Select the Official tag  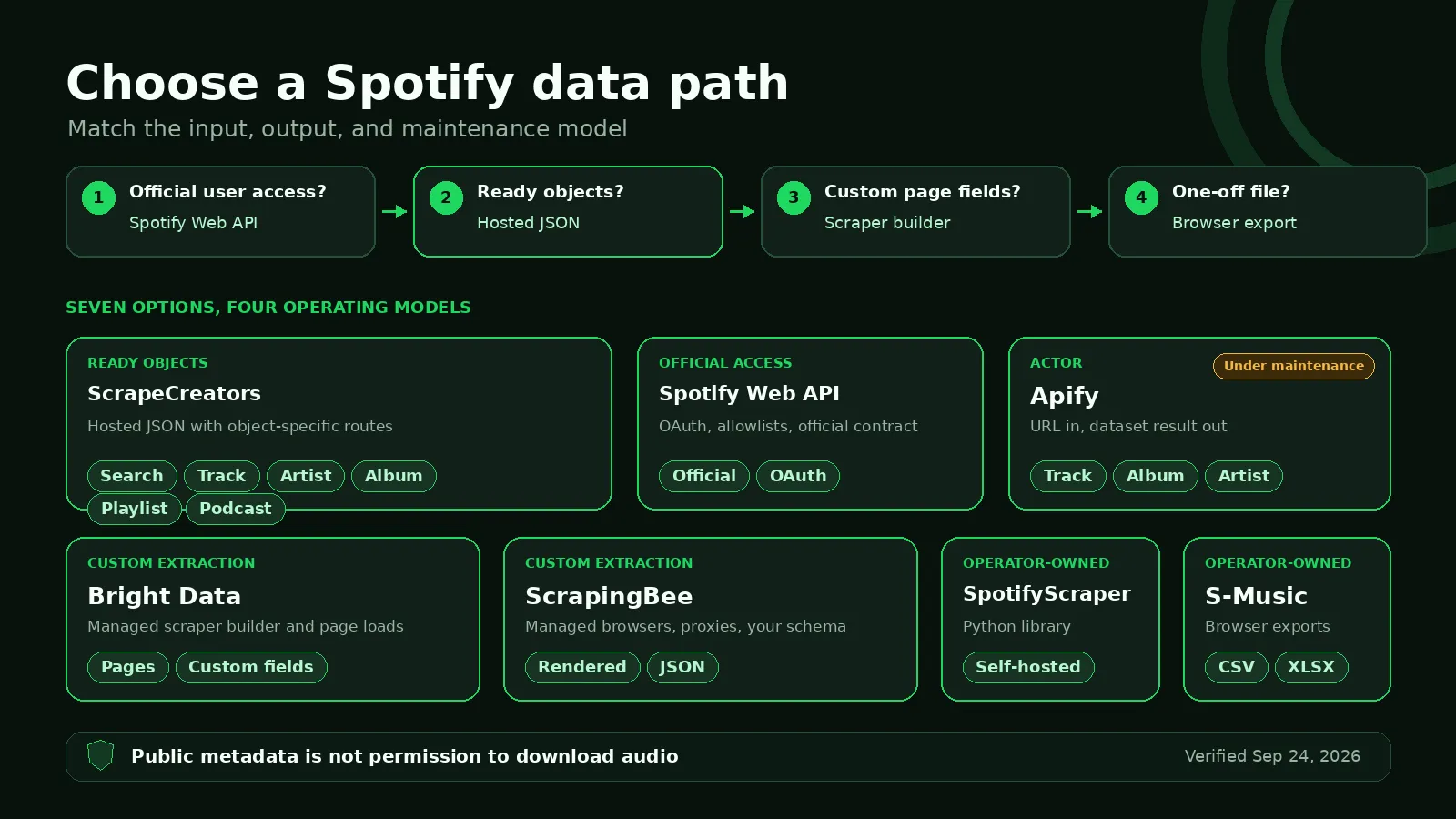[x=704, y=476]
